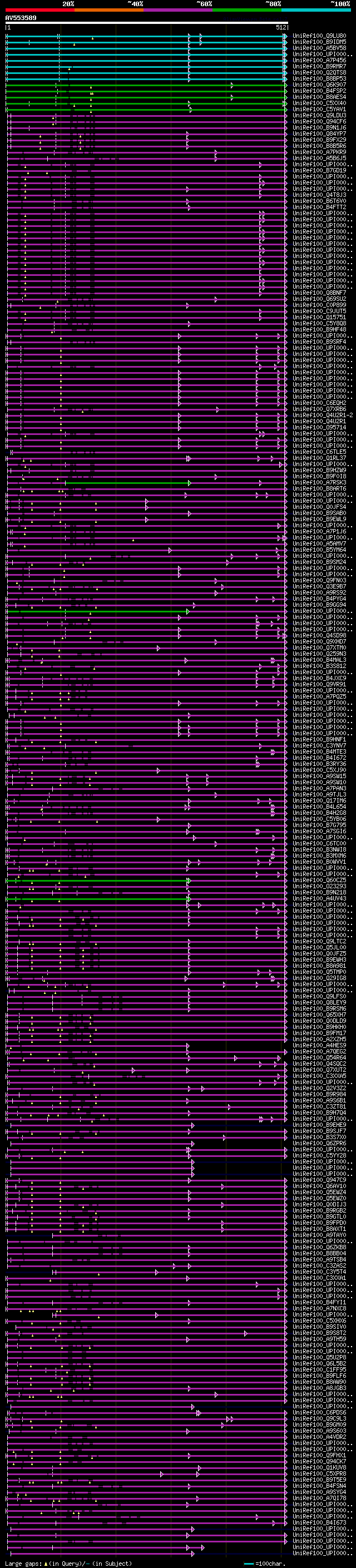The image size is (356, 1568).
Task: Select the UniRef100_Q4T8J3 entry
Action: (319, 195)
